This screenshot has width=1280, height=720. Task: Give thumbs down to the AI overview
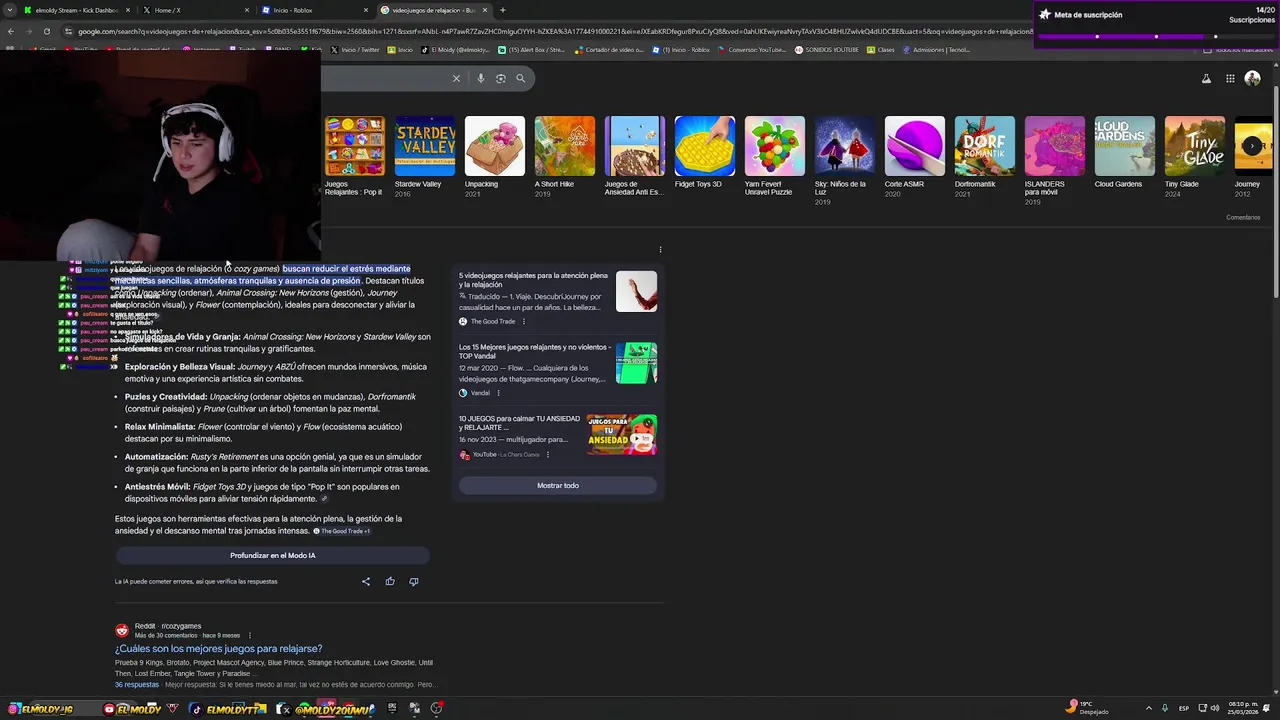414,581
